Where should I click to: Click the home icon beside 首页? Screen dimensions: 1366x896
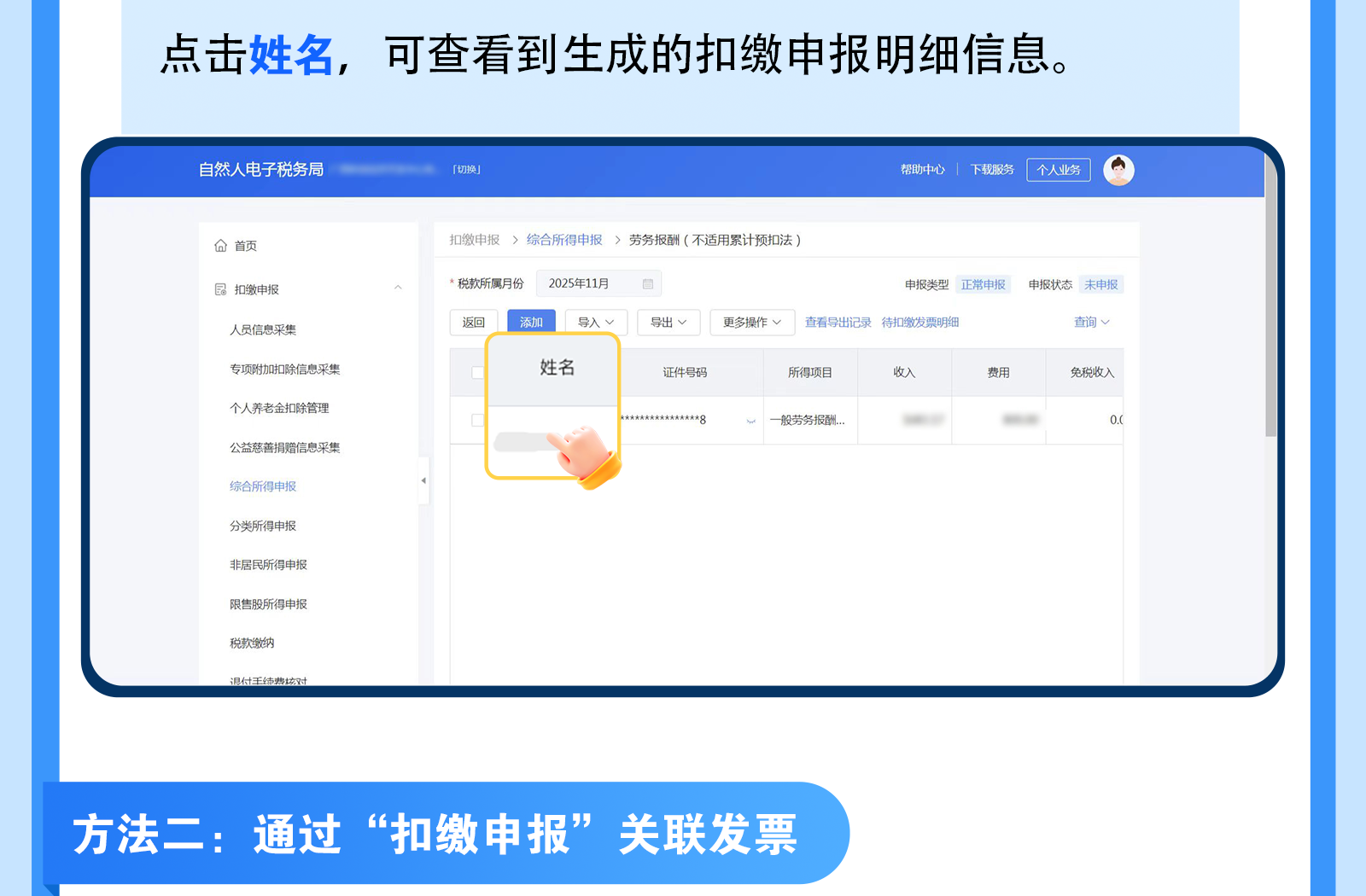tap(220, 246)
